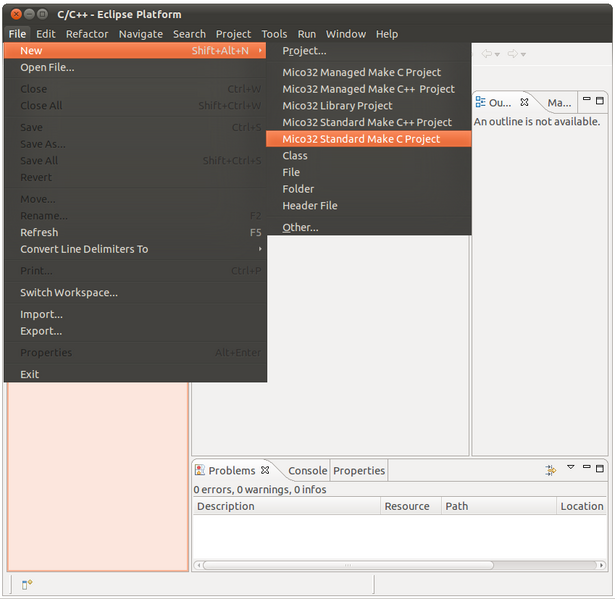Click the status bar fast view icon
Image resolution: width=615 pixels, height=599 pixels.
point(27,584)
